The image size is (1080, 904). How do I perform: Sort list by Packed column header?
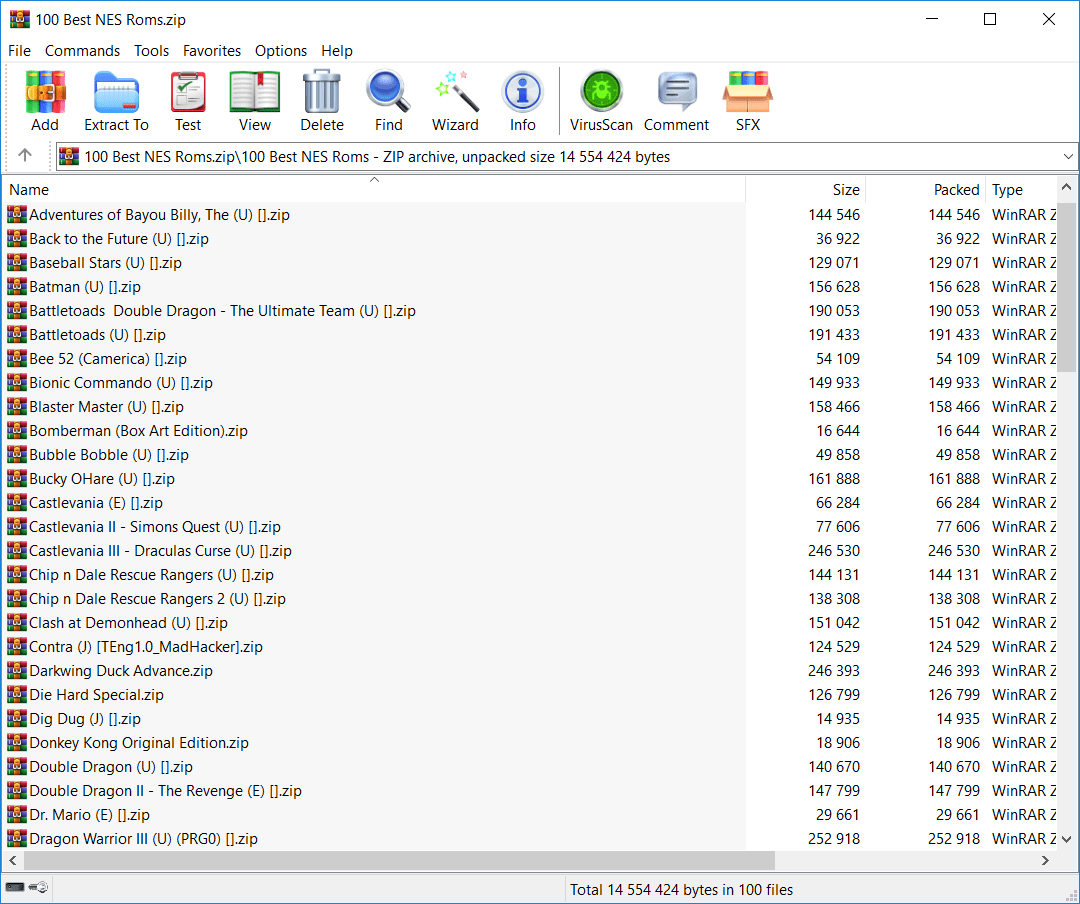coord(925,189)
